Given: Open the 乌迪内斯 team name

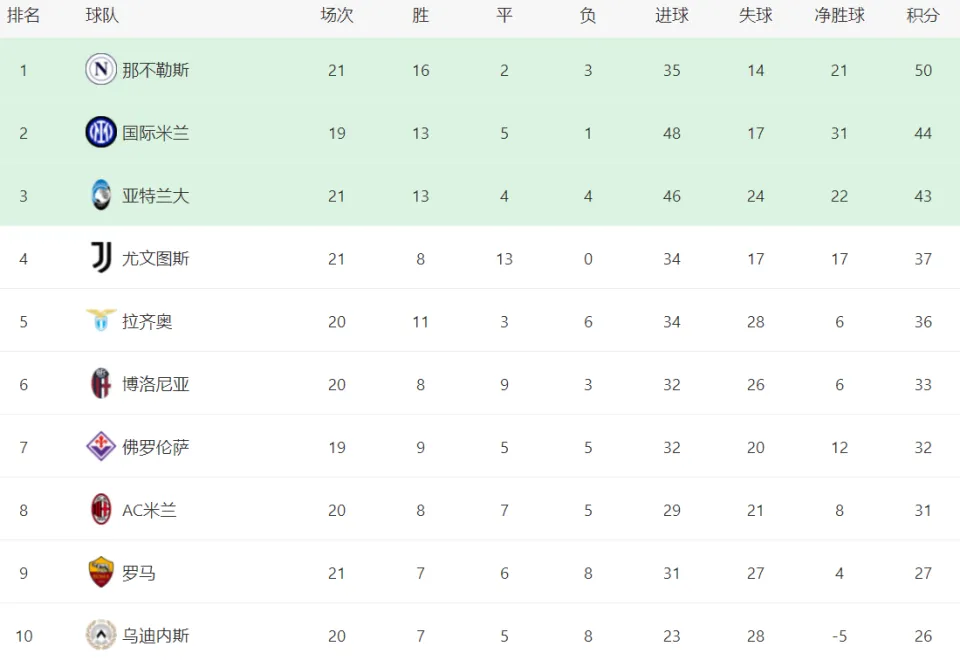Looking at the screenshot, I should (x=156, y=636).
